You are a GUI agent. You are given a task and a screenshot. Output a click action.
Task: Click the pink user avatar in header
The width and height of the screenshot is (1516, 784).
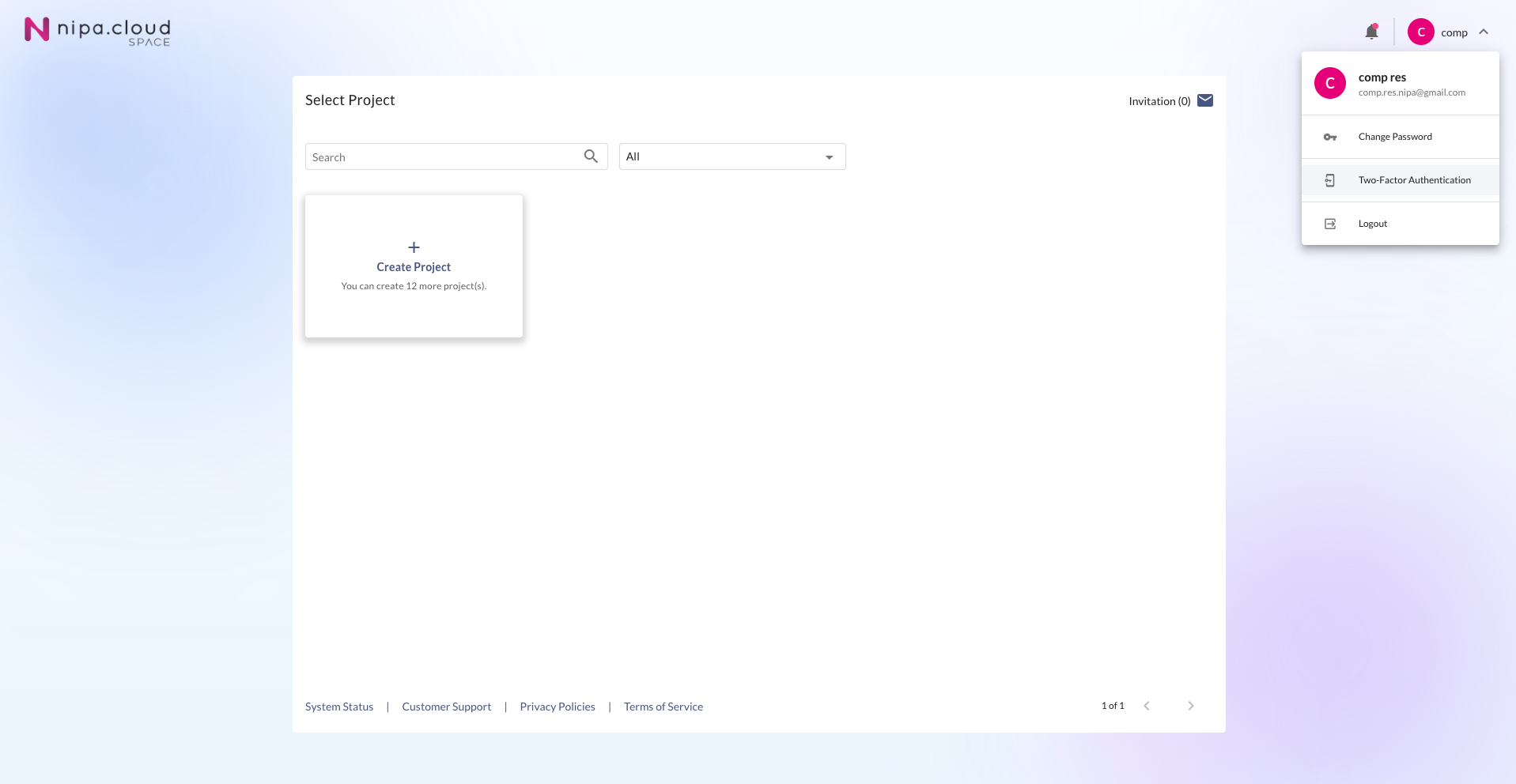[x=1420, y=32]
